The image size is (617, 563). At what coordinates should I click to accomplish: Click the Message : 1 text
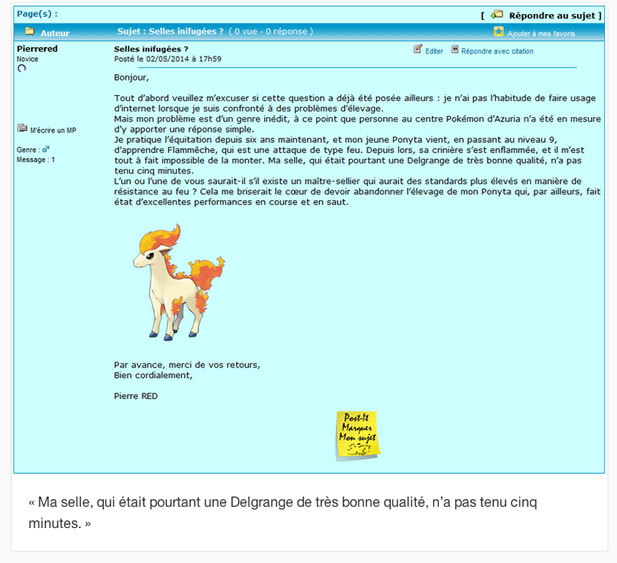36,160
